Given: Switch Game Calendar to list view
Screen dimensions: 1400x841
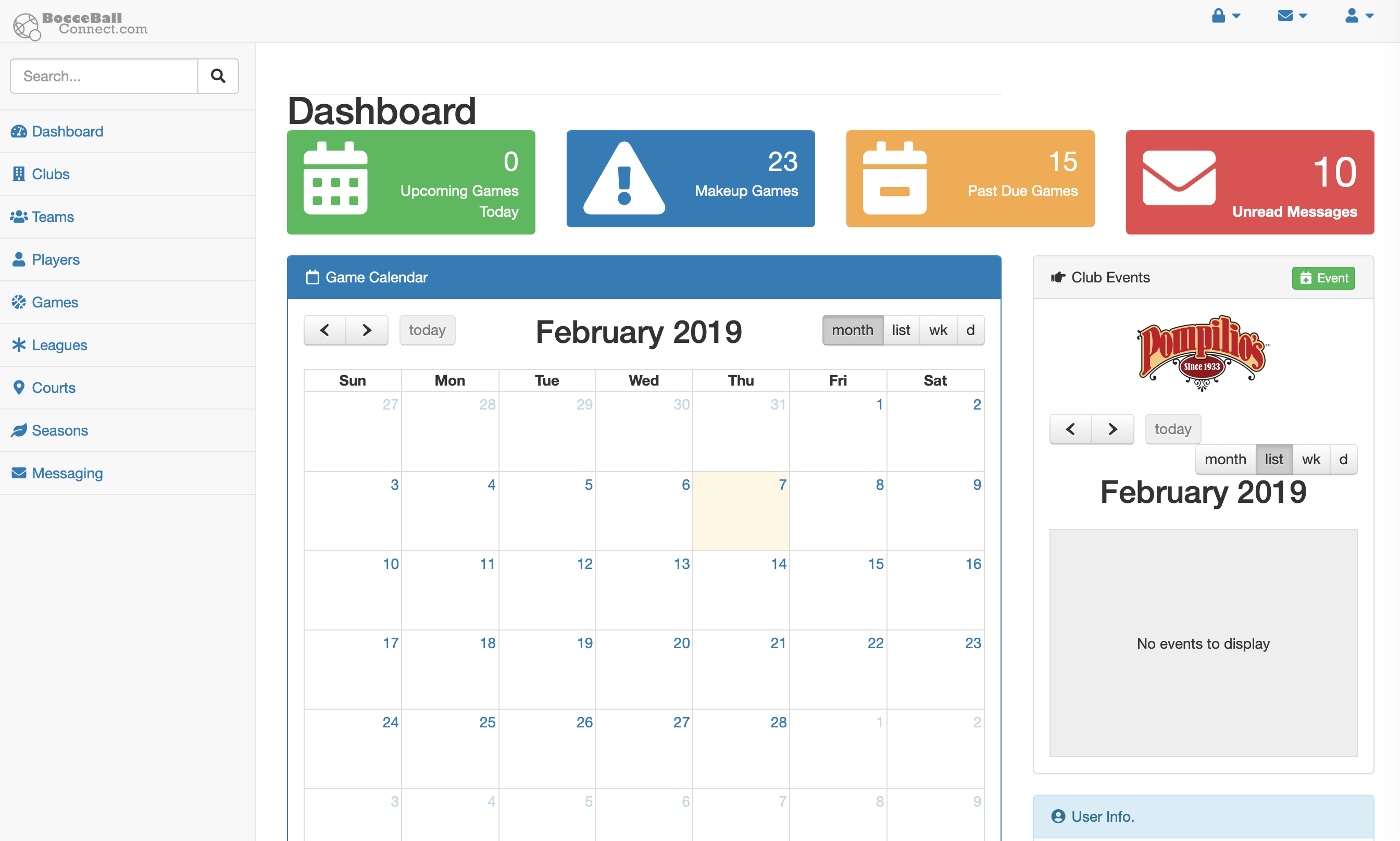Looking at the screenshot, I should [x=901, y=330].
